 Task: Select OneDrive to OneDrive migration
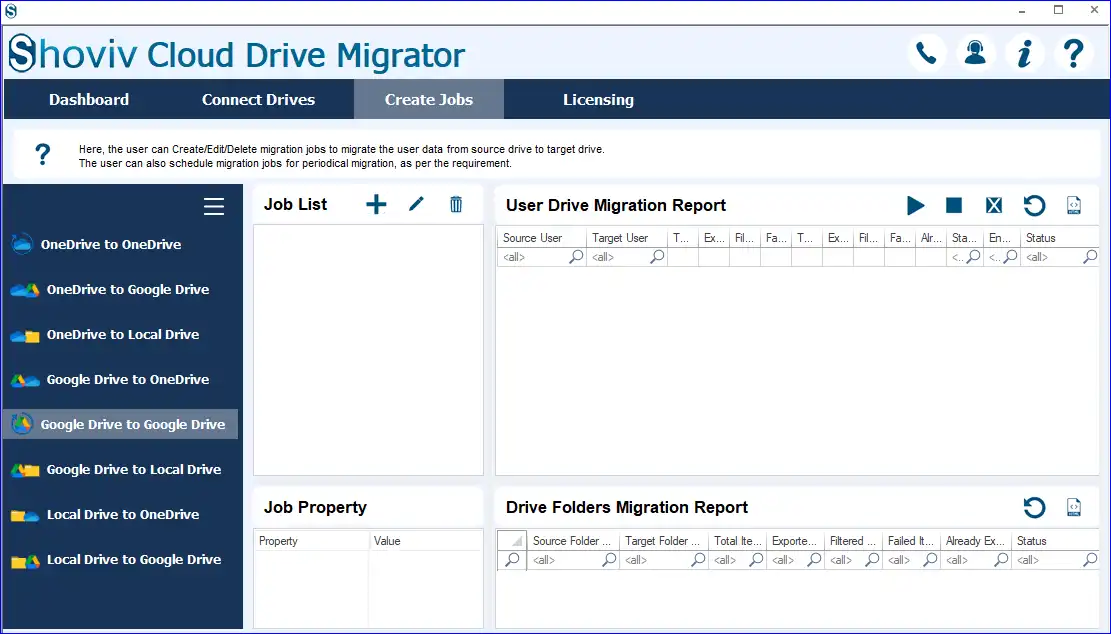coord(110,244)
